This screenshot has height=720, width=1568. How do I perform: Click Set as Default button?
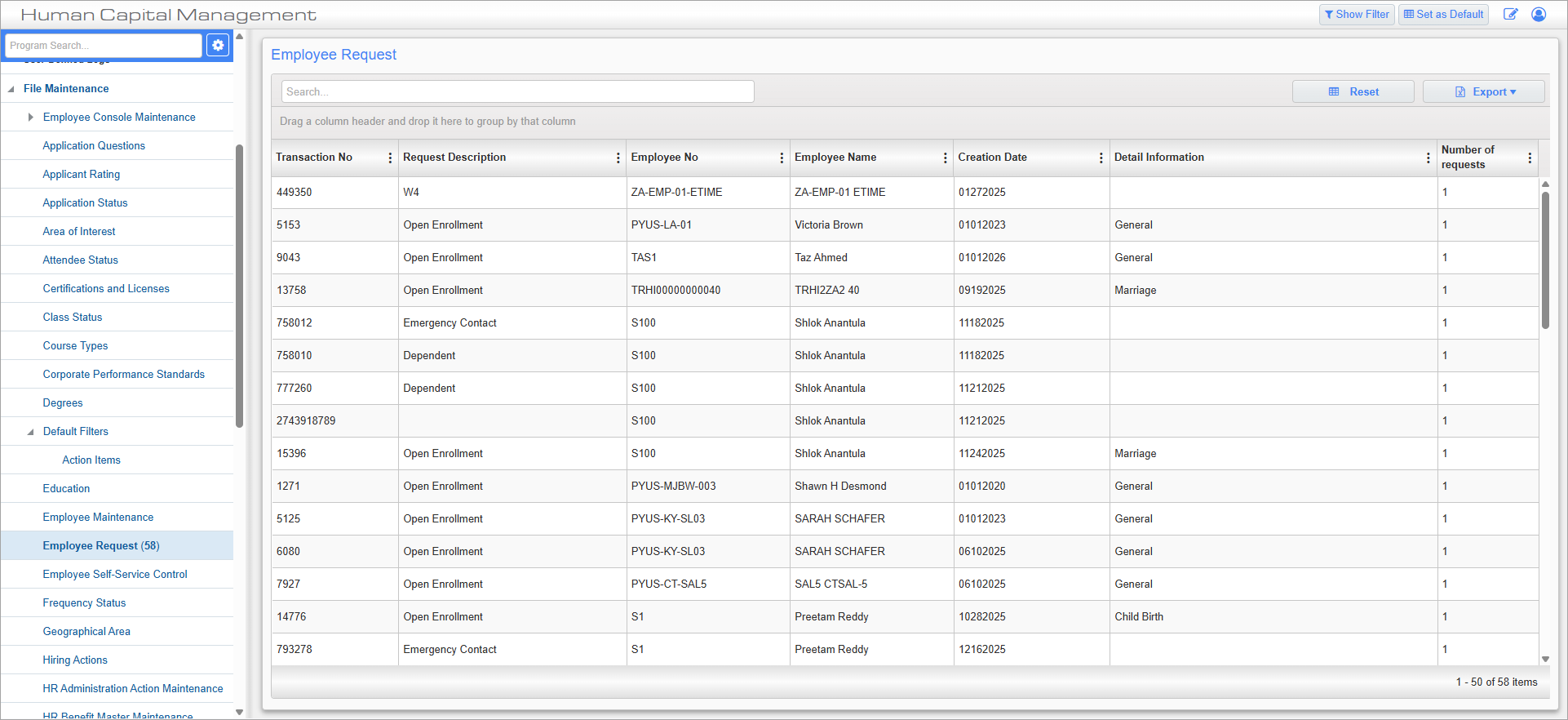tap(1443, 14)
